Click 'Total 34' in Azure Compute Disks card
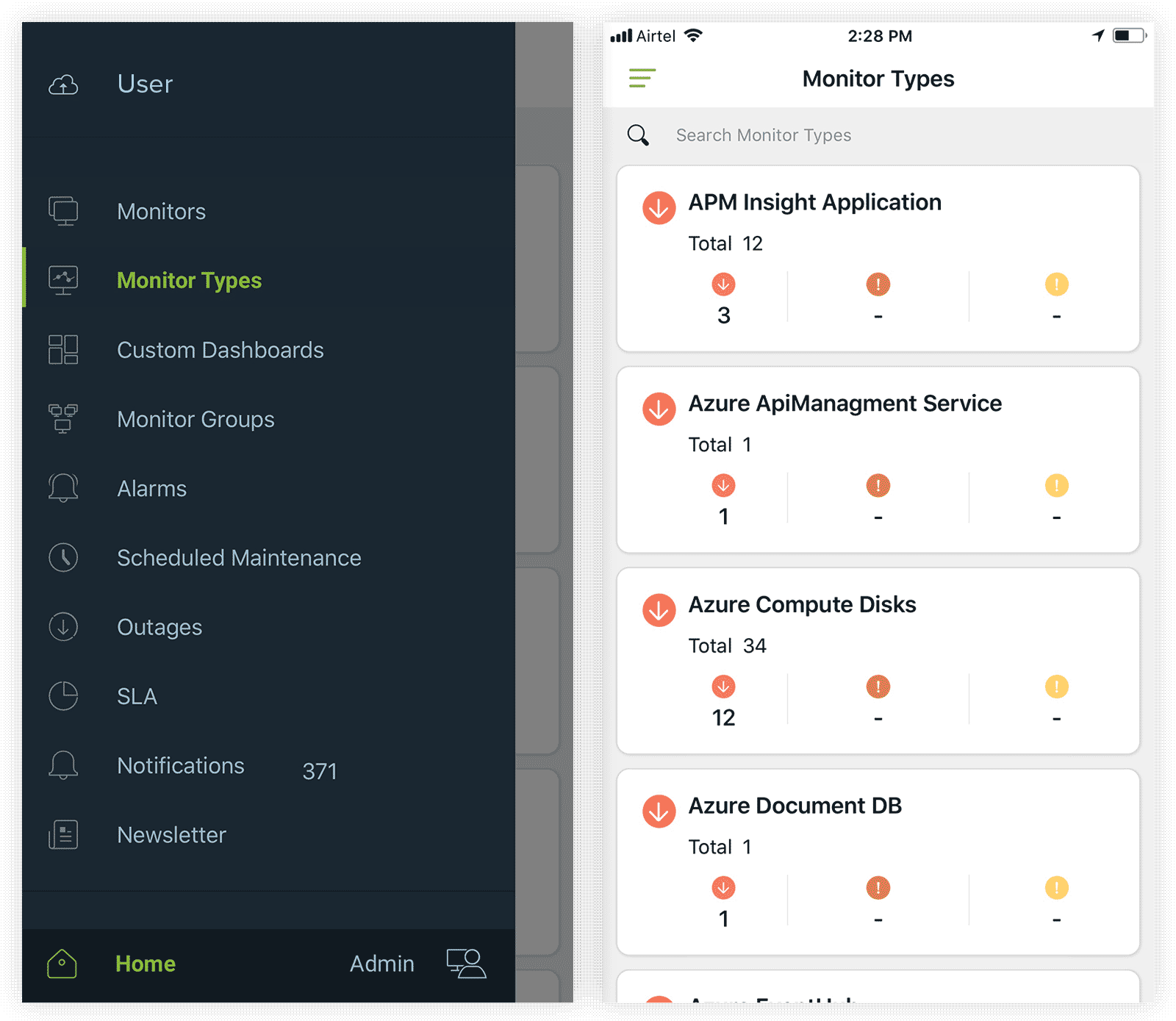The height and width of the screenshot is (1021, 1176). (728, 645)
